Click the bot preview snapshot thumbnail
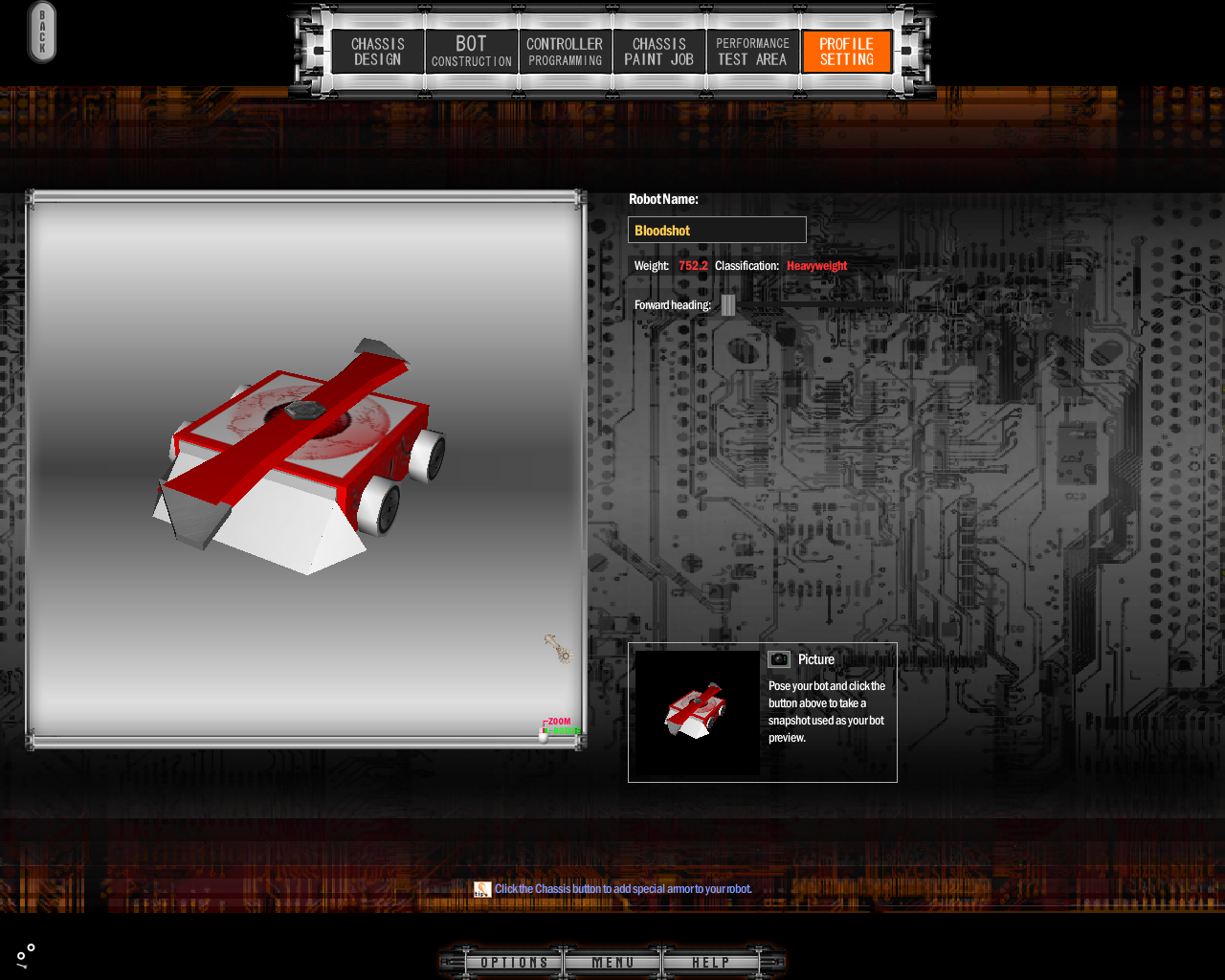Screen dimensions: 1225x980 (x=697, y=712)
